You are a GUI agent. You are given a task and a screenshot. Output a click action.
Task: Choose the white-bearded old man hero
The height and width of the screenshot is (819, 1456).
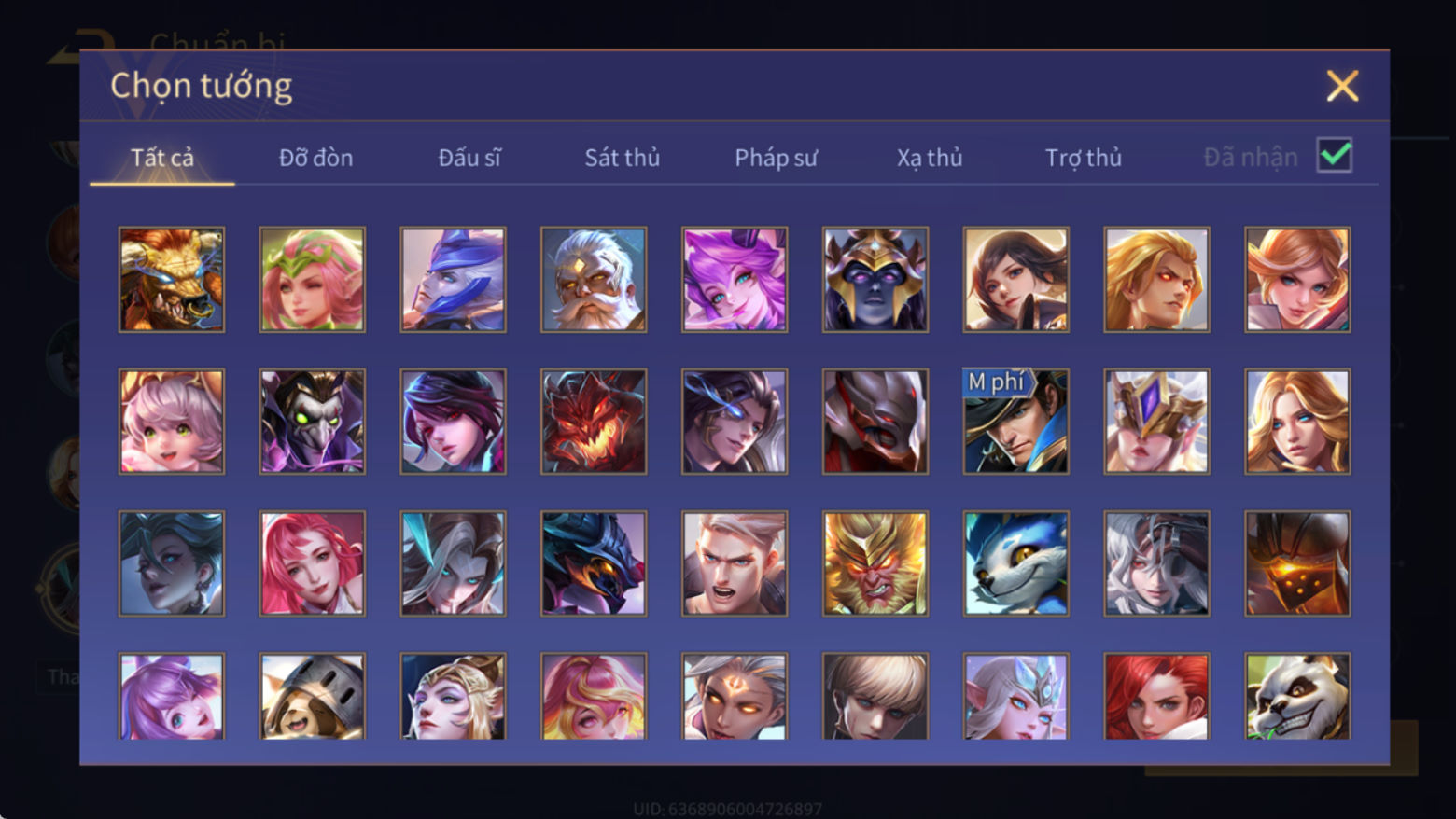[x=594, y=280]
